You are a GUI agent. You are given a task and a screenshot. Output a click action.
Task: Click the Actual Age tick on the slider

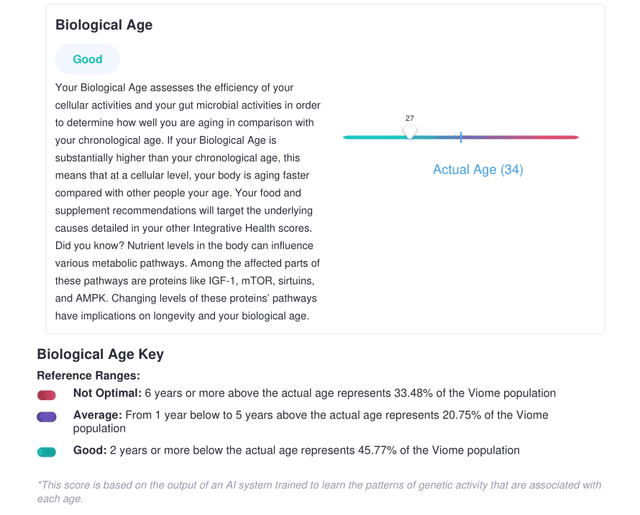point(461,137)
